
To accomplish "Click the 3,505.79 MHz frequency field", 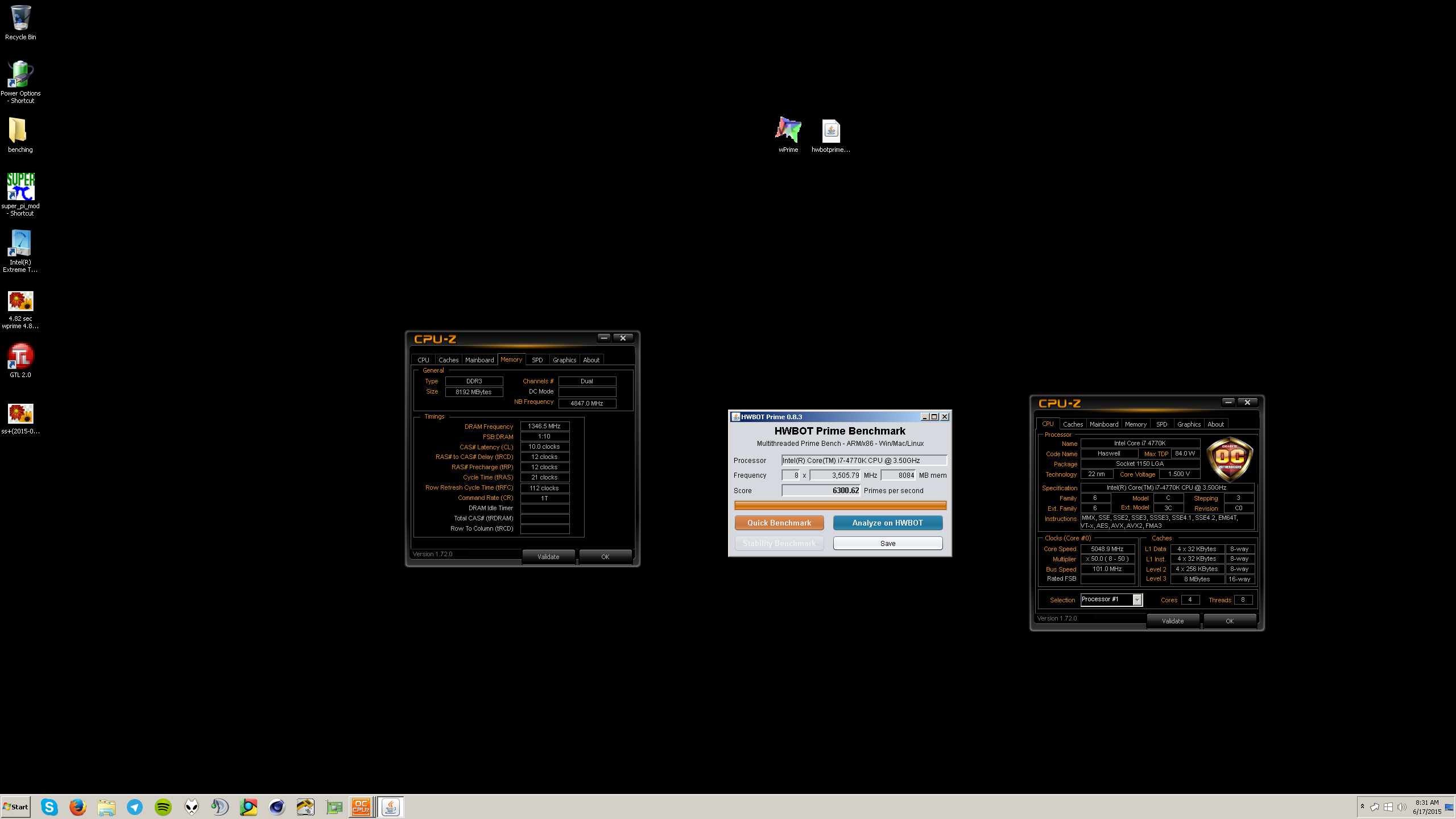I will [x=835, y=475].
